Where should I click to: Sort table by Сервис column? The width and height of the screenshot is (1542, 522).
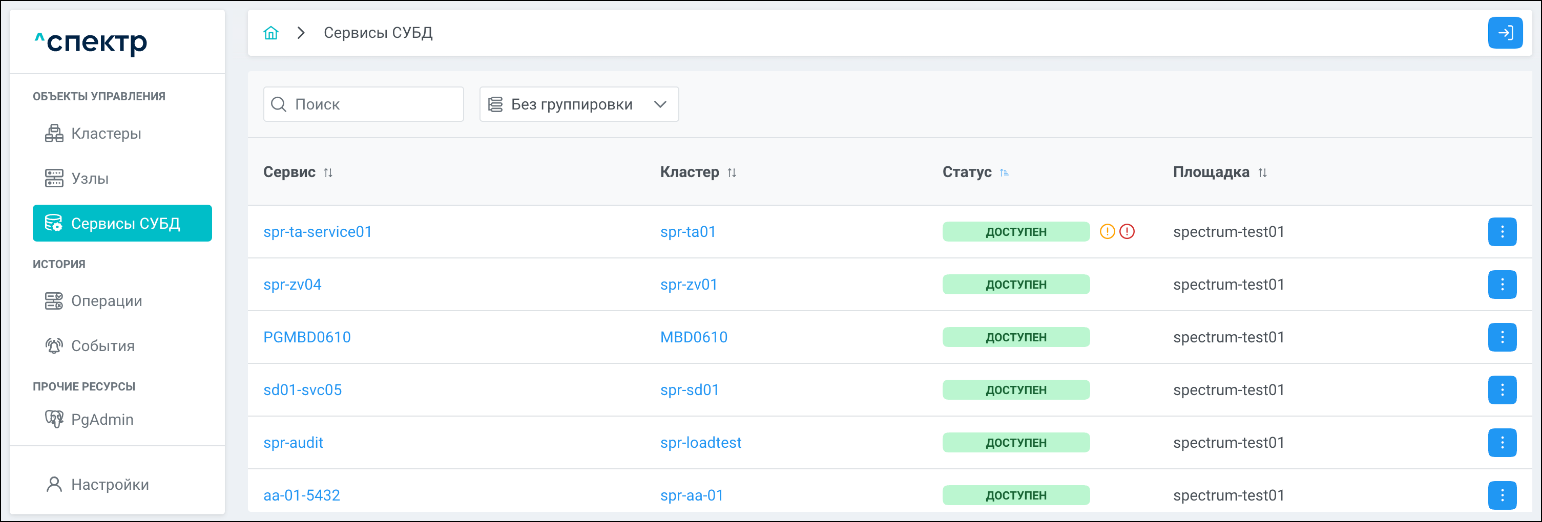coord(328,173)
